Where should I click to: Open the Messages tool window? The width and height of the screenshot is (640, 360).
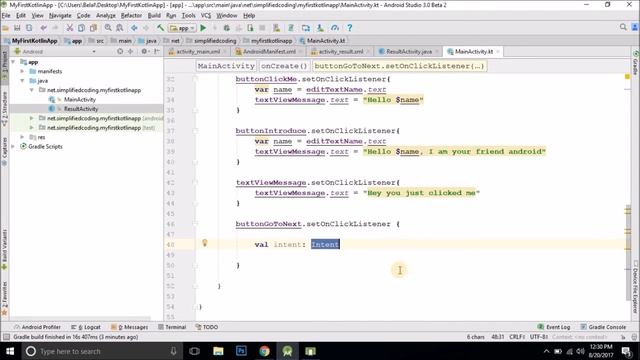click(129, 327)
